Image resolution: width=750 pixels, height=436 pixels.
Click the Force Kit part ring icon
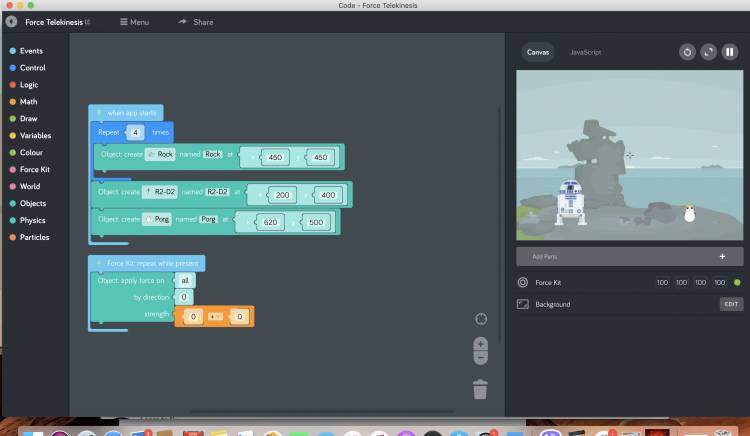click(523, 283)
